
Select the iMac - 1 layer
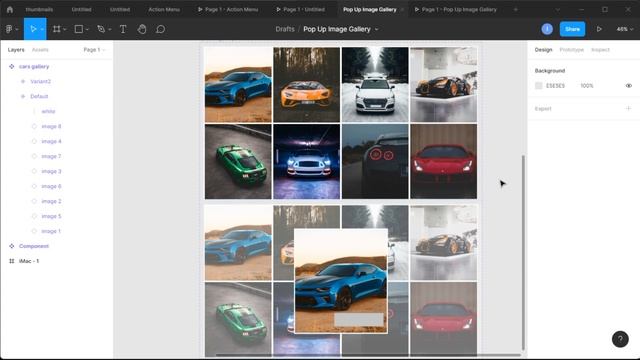tap(29, 261)
